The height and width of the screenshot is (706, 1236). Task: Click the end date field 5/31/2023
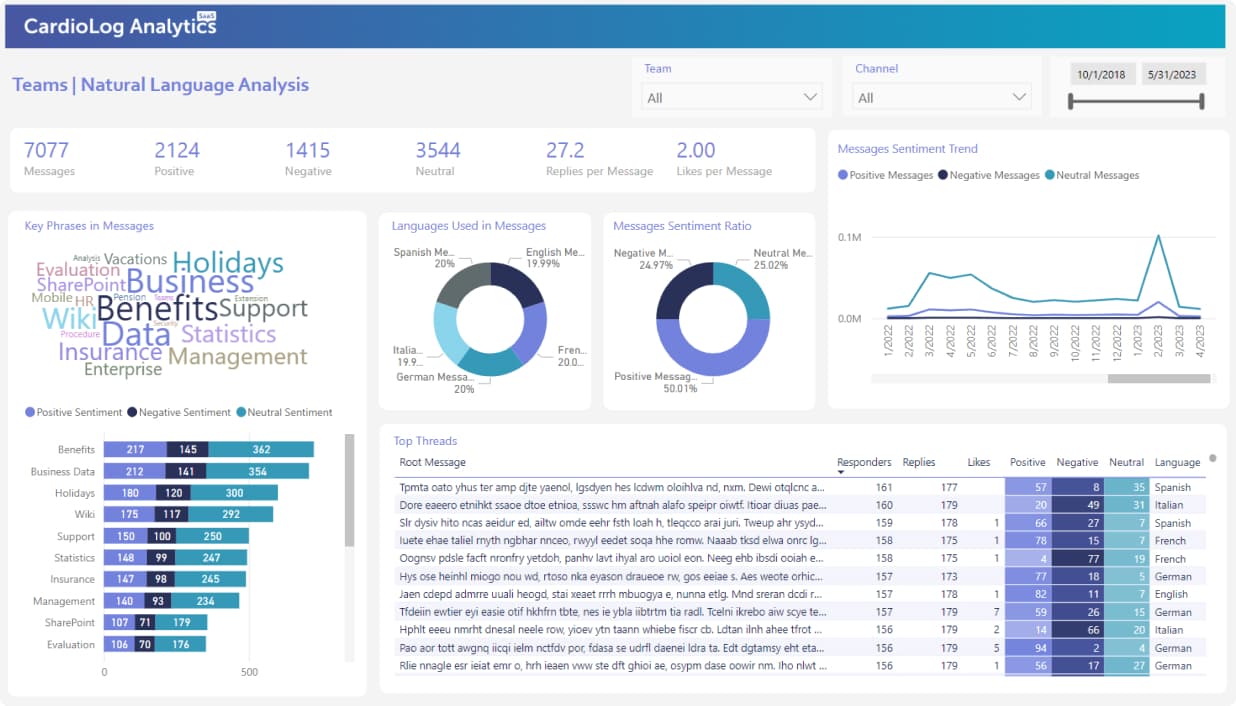1172,74
